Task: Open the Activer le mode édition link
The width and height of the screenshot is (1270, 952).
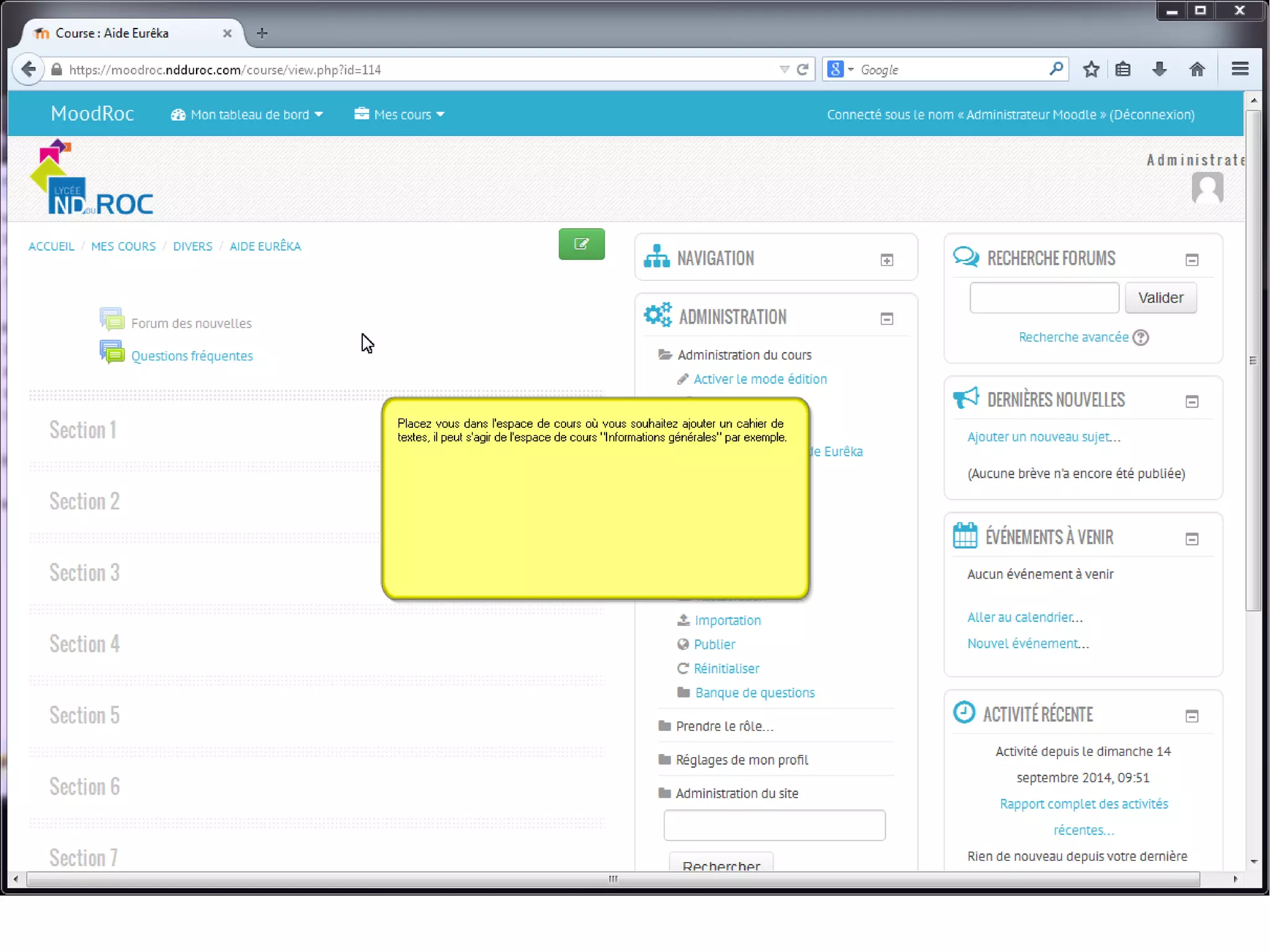Action: (x=760, y=379)
